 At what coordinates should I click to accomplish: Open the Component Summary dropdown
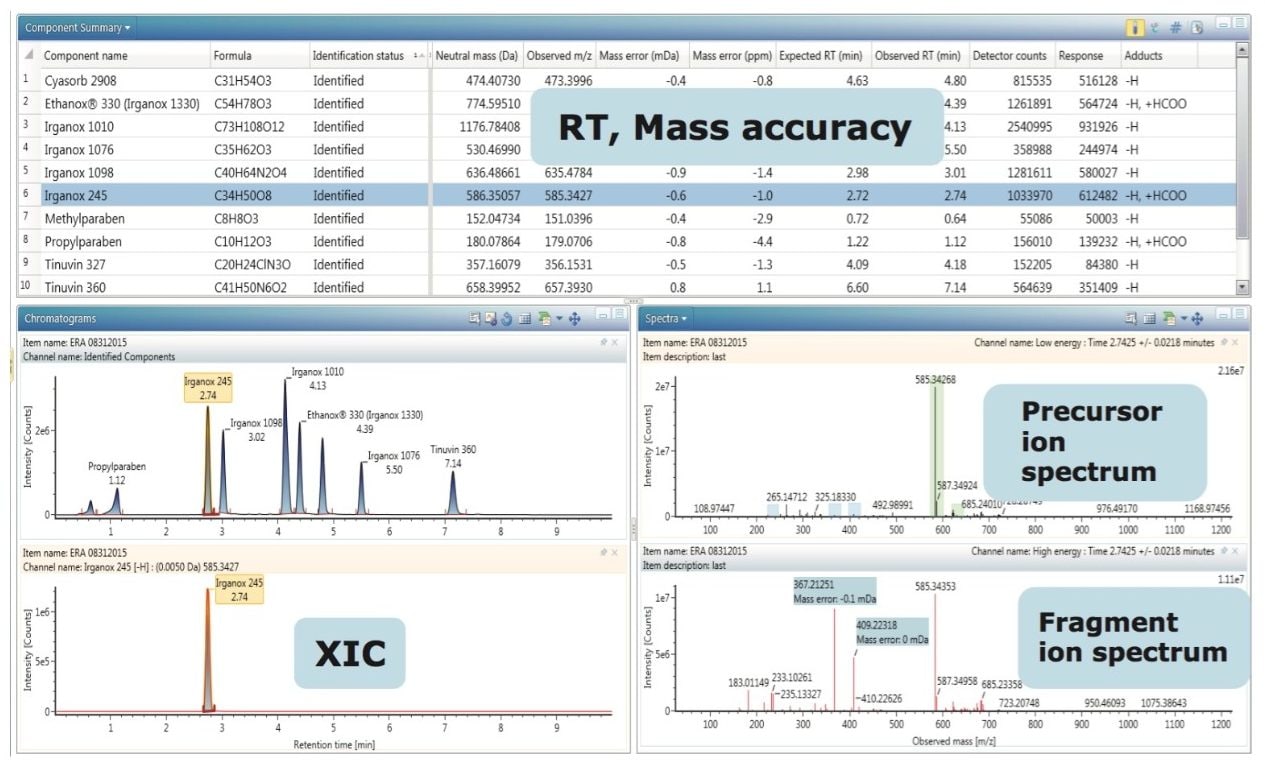(77, 27)
